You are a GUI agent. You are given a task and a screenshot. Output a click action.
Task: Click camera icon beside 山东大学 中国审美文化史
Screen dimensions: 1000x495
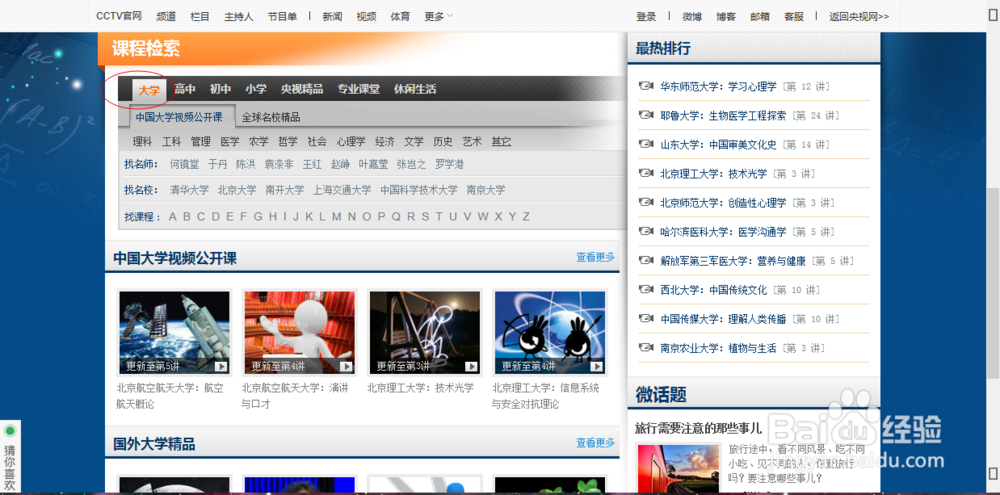coord(646,145)
